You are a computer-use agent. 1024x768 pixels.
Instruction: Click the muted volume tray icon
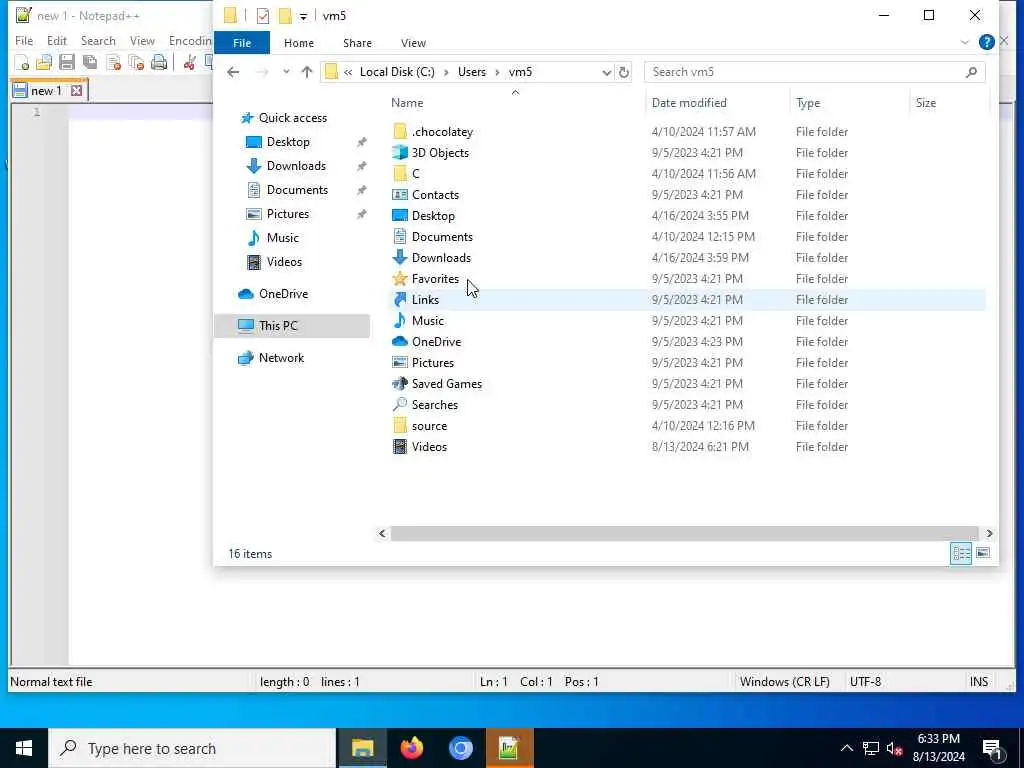click(894, 748)
